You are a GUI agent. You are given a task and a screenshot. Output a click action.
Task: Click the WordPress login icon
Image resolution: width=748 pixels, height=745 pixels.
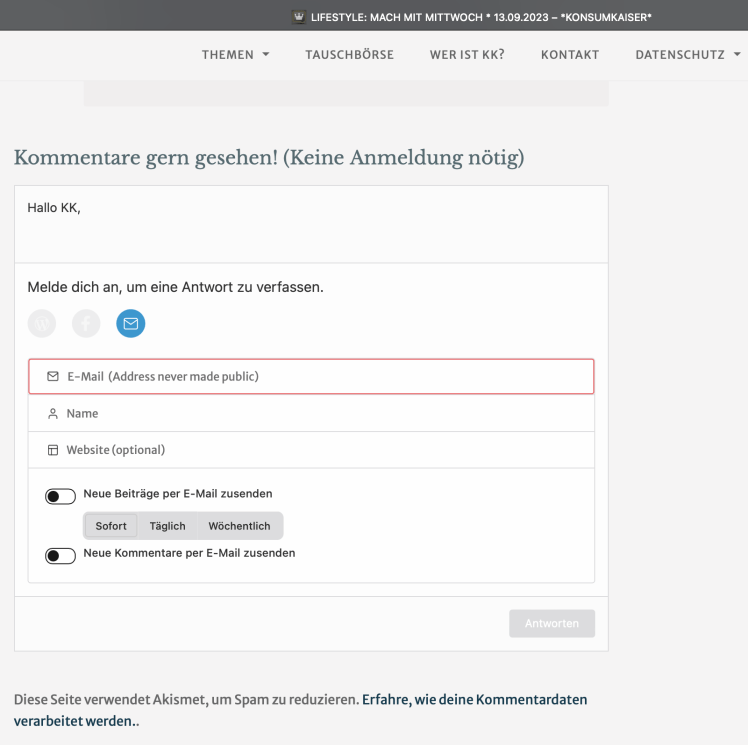click(43, 323)
